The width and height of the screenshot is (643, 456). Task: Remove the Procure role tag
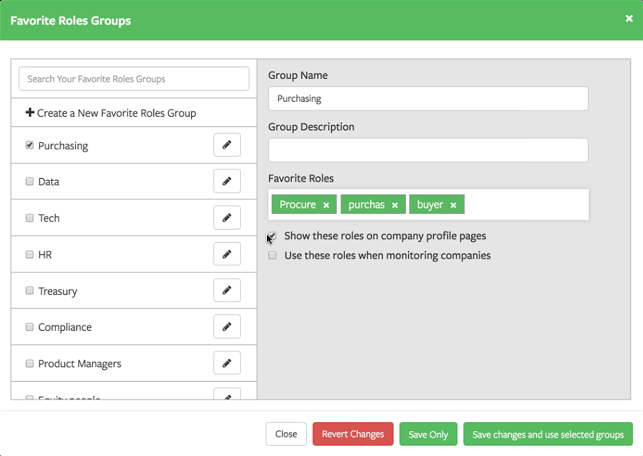(326, 205)
